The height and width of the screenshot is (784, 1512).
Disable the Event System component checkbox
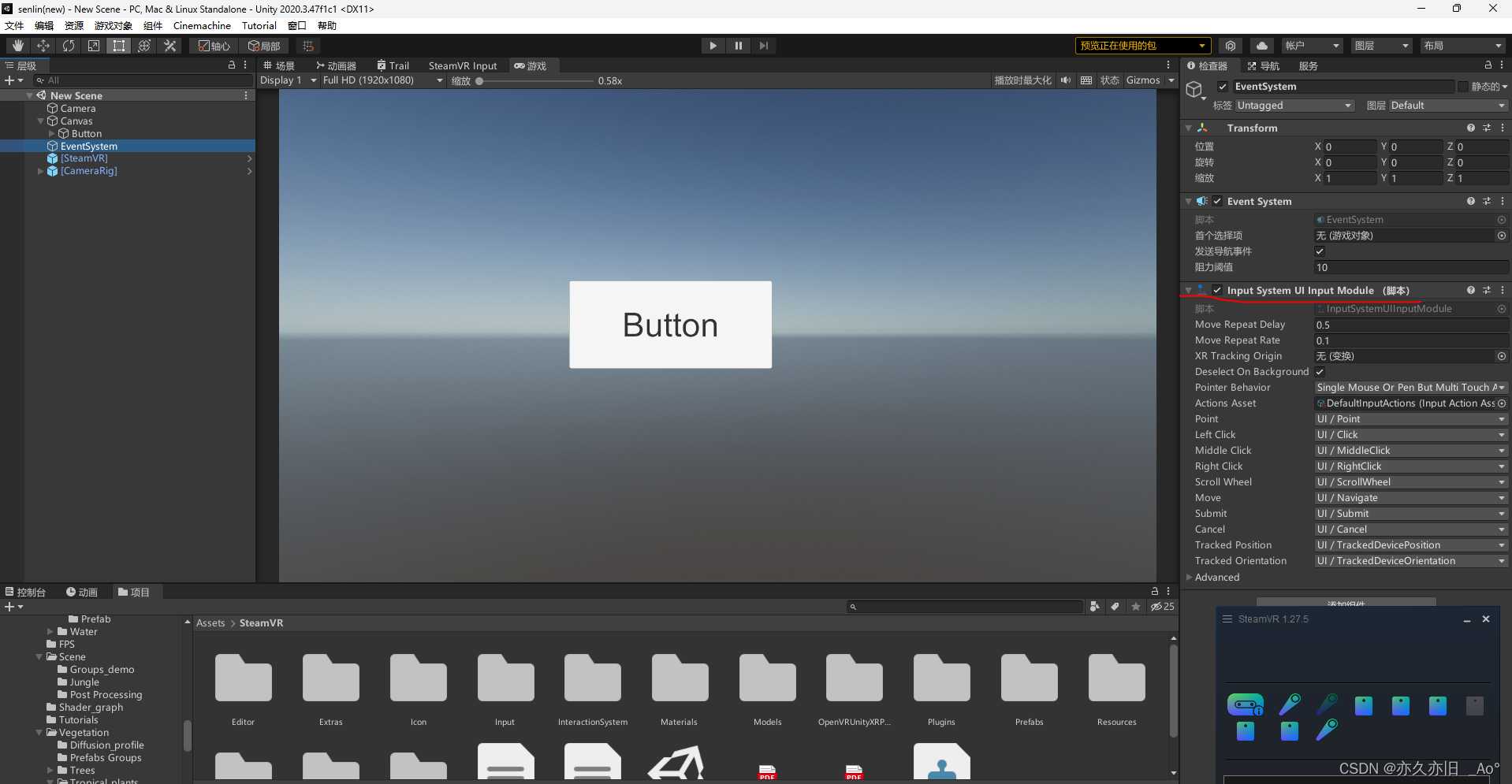coord(1217,202)
